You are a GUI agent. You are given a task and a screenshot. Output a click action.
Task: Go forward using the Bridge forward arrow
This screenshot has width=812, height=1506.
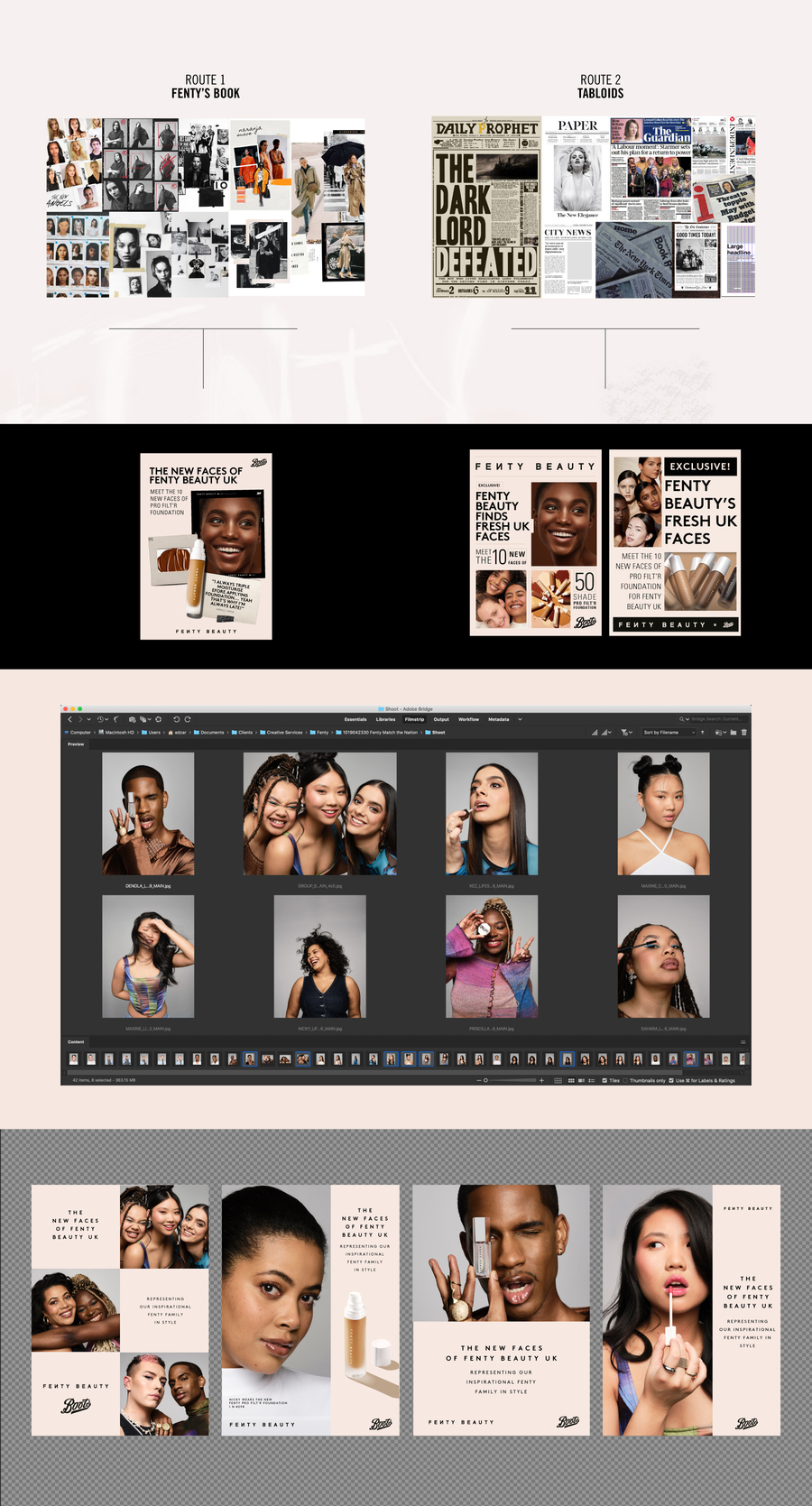(x=80, y=719)
